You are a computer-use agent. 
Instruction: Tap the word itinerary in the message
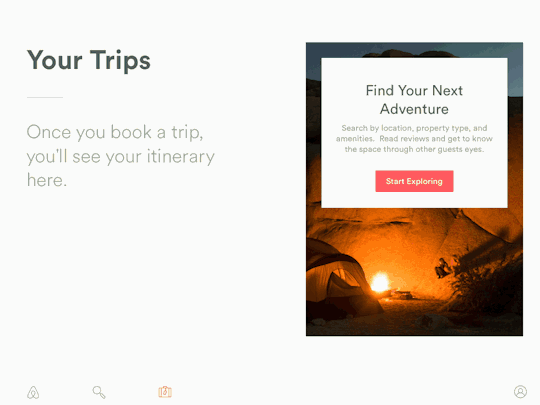click(180, 157)
